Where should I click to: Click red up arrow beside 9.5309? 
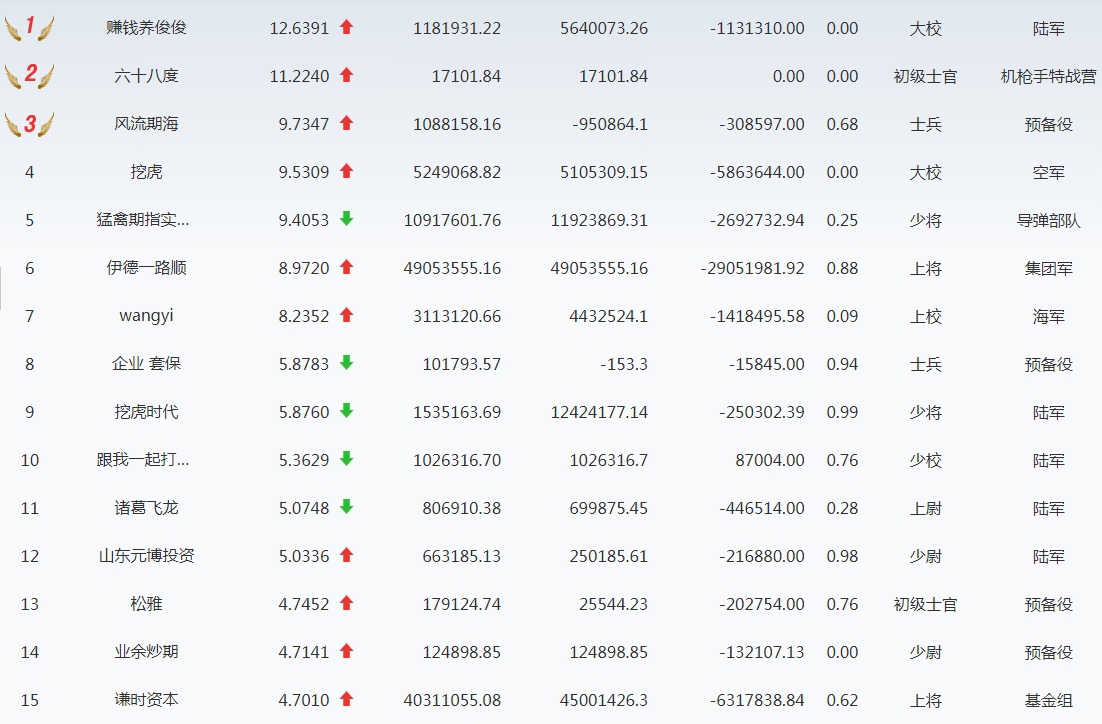pos(346,171)
